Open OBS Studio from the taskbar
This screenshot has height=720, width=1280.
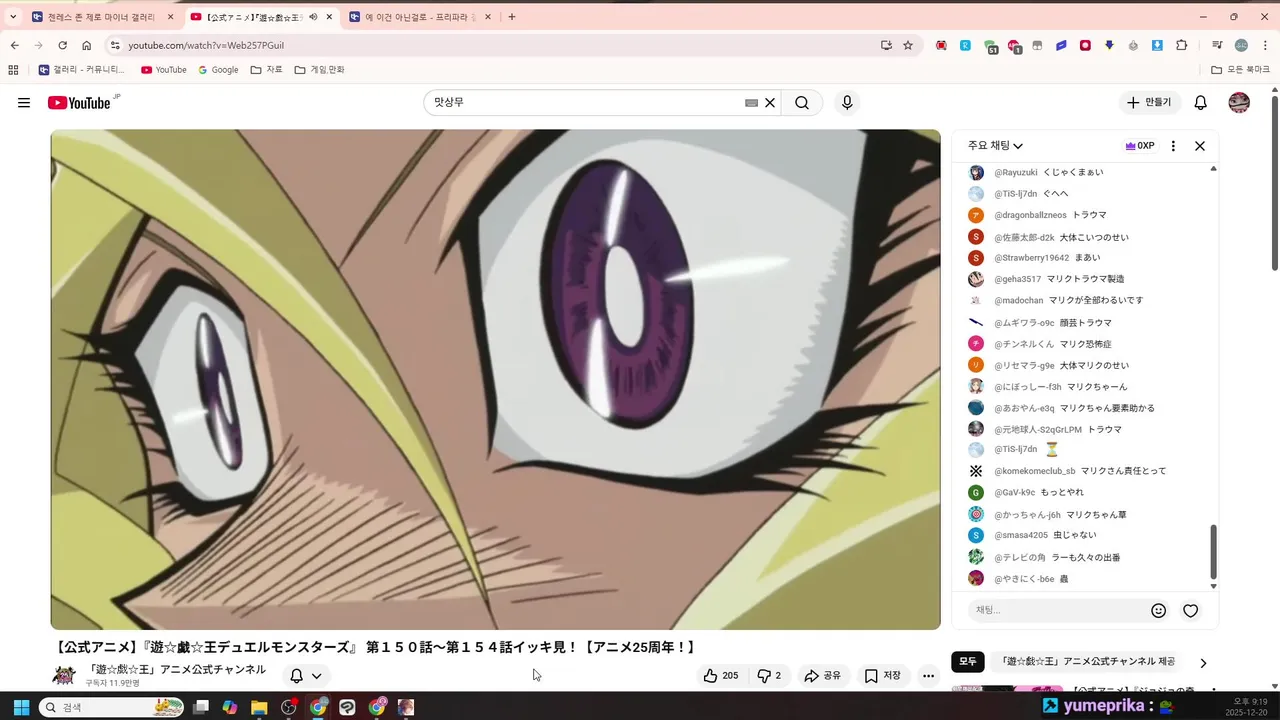pyautogui.click(x=289, y=707)
